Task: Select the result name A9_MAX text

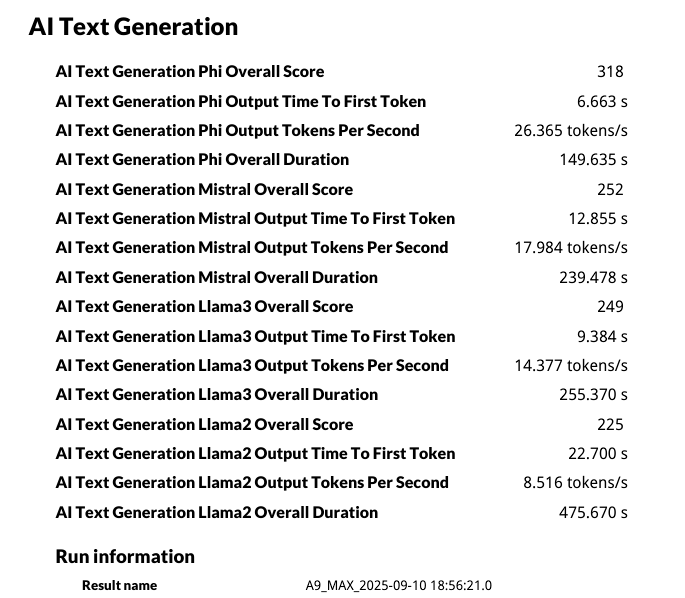Action: pos(398,585)
